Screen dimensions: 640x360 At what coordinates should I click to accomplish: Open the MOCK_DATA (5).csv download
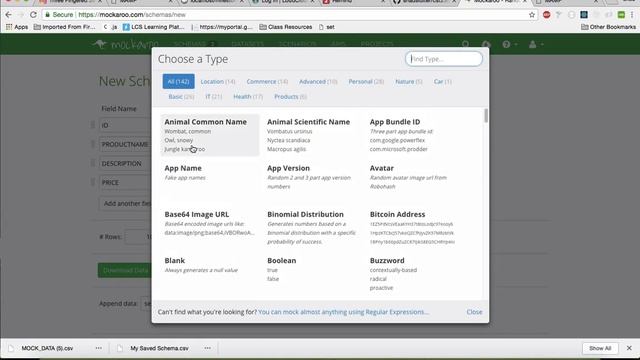(x=47, y=348)
